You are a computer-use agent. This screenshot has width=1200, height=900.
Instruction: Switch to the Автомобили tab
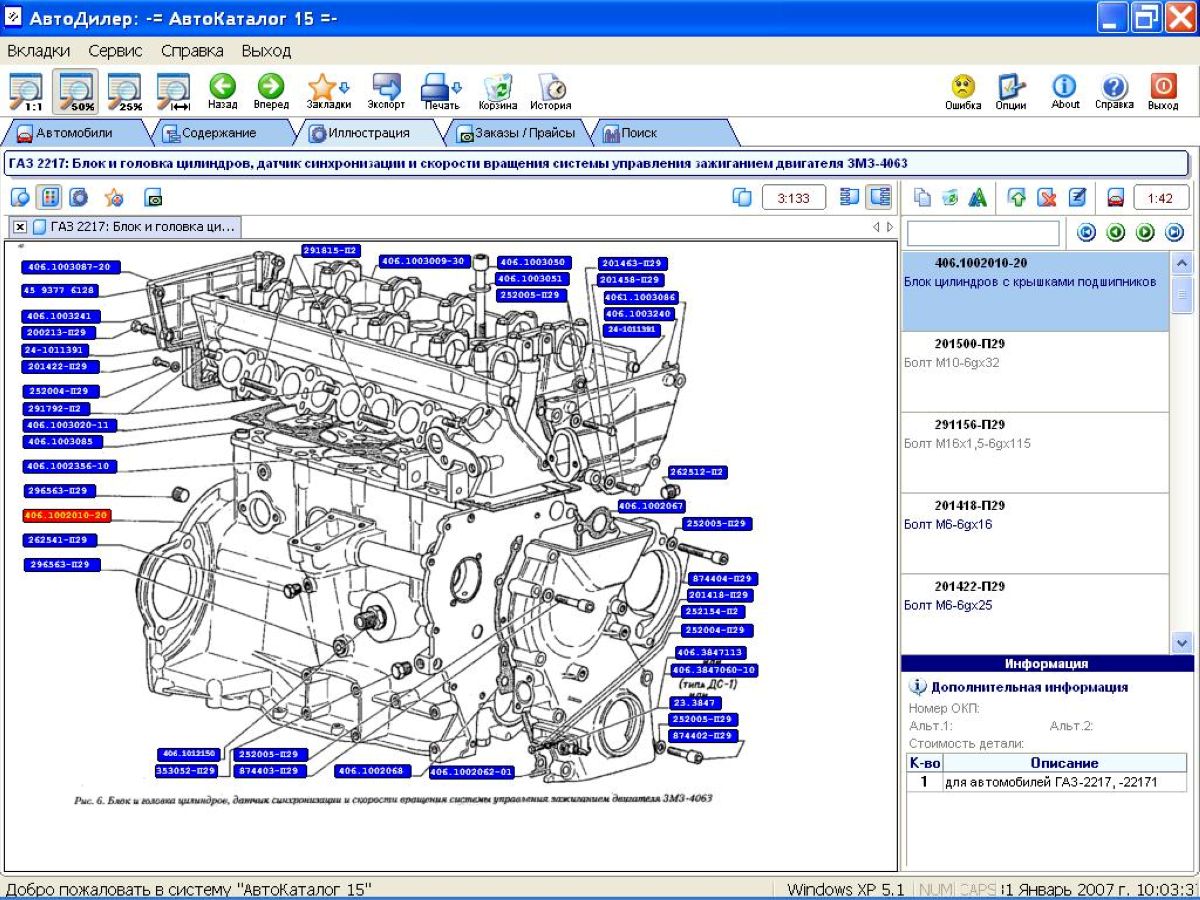[x=74, y=132]
